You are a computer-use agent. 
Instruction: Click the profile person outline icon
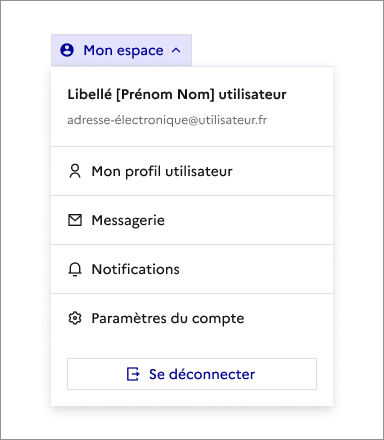pos(75,171)
